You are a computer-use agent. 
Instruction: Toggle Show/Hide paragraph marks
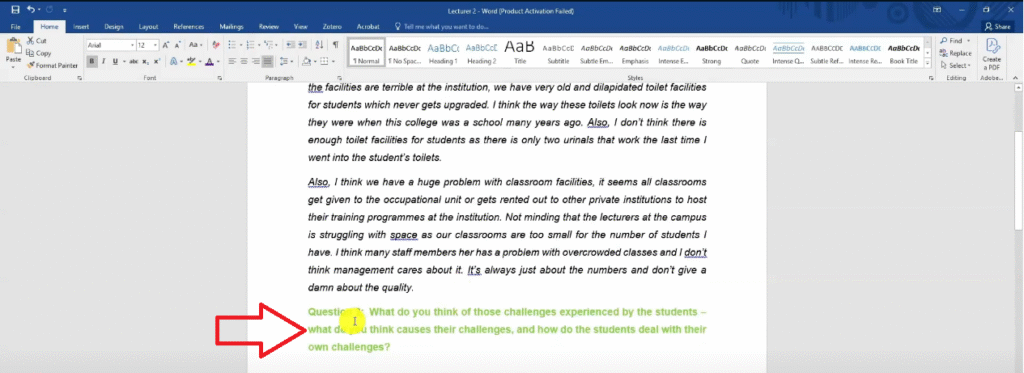click(336, 45)
